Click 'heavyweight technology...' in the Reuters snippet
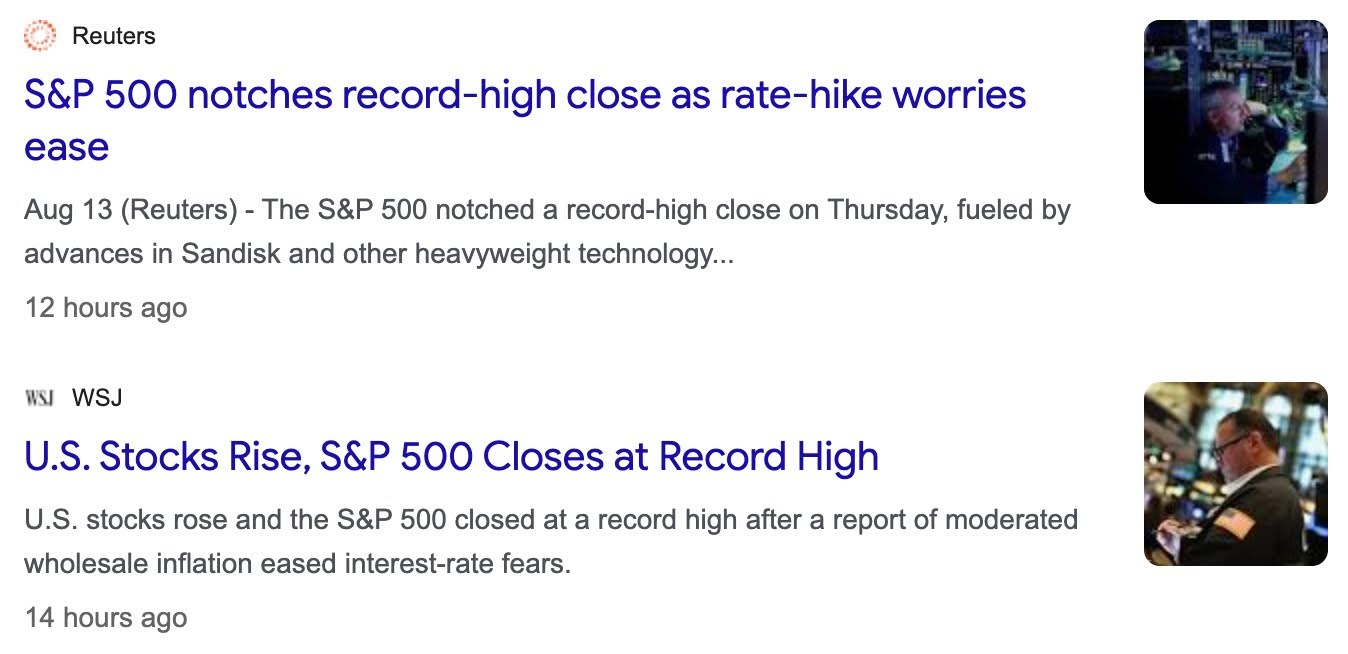The height and width of the screenshot is (654, 1348). click(567, 254)
